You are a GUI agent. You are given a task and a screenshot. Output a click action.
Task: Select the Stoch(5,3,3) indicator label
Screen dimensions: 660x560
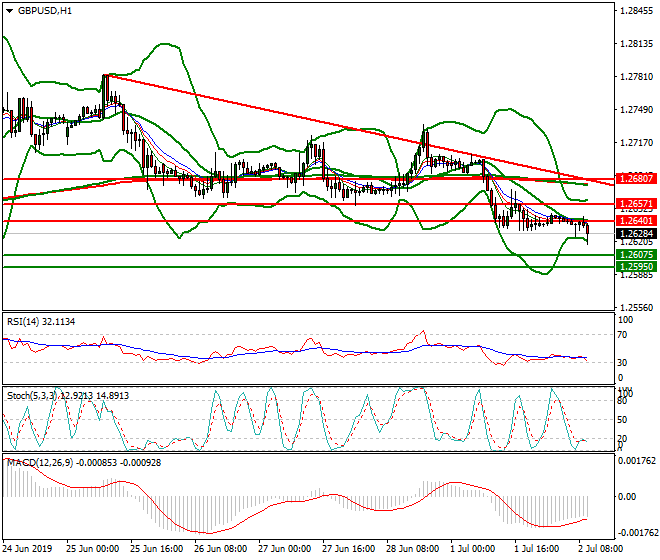68,395
